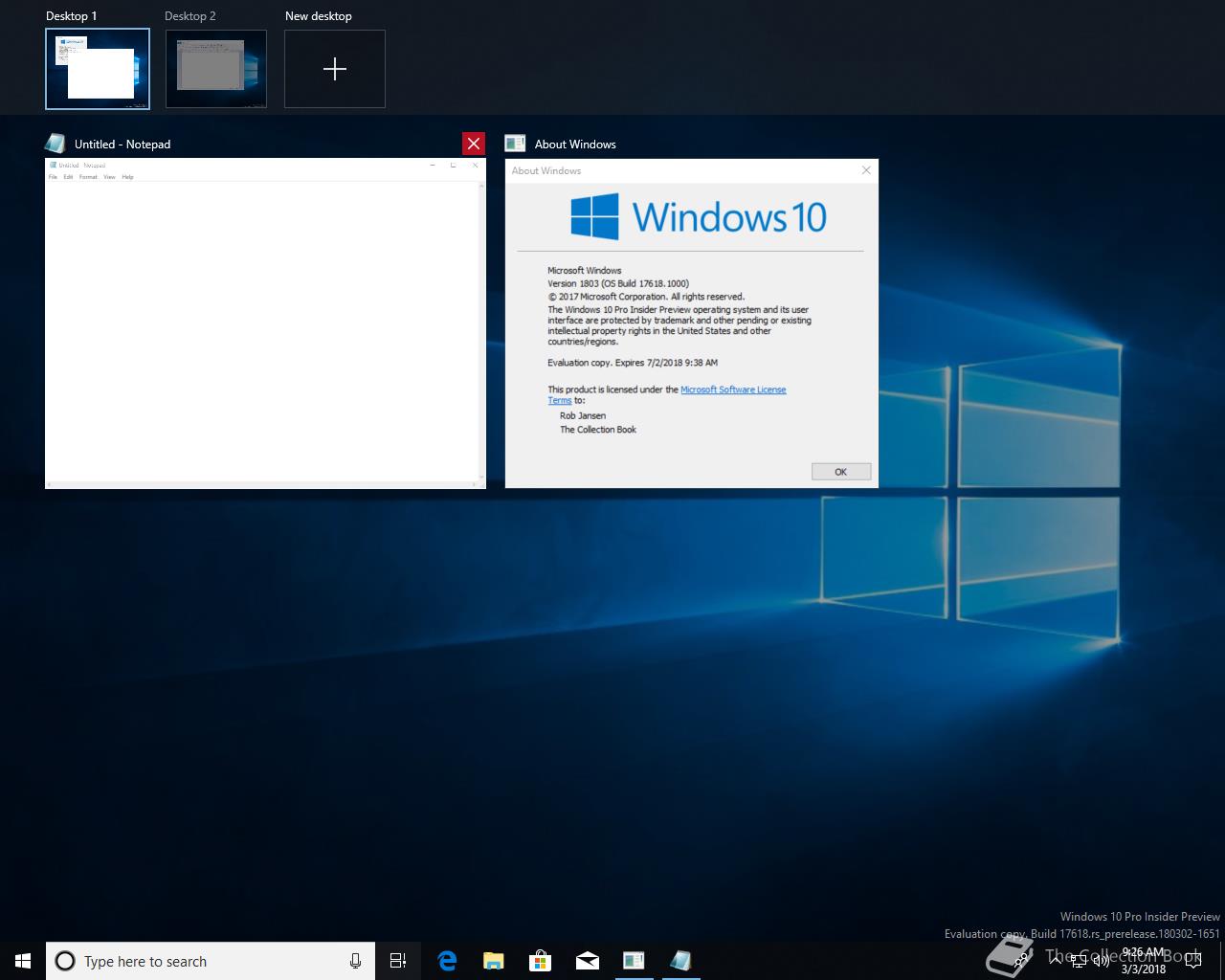Click the 'Version 1803 (OS Build 17618.1000)' text

point(618,283)
